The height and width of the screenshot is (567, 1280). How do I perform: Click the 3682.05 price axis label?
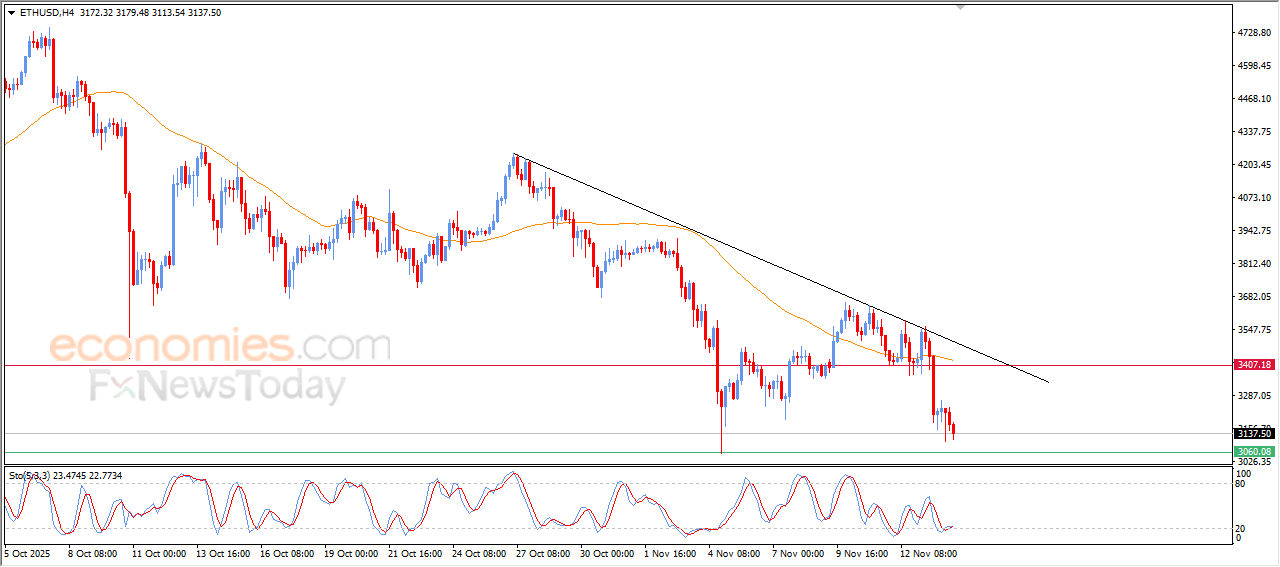1254,297
